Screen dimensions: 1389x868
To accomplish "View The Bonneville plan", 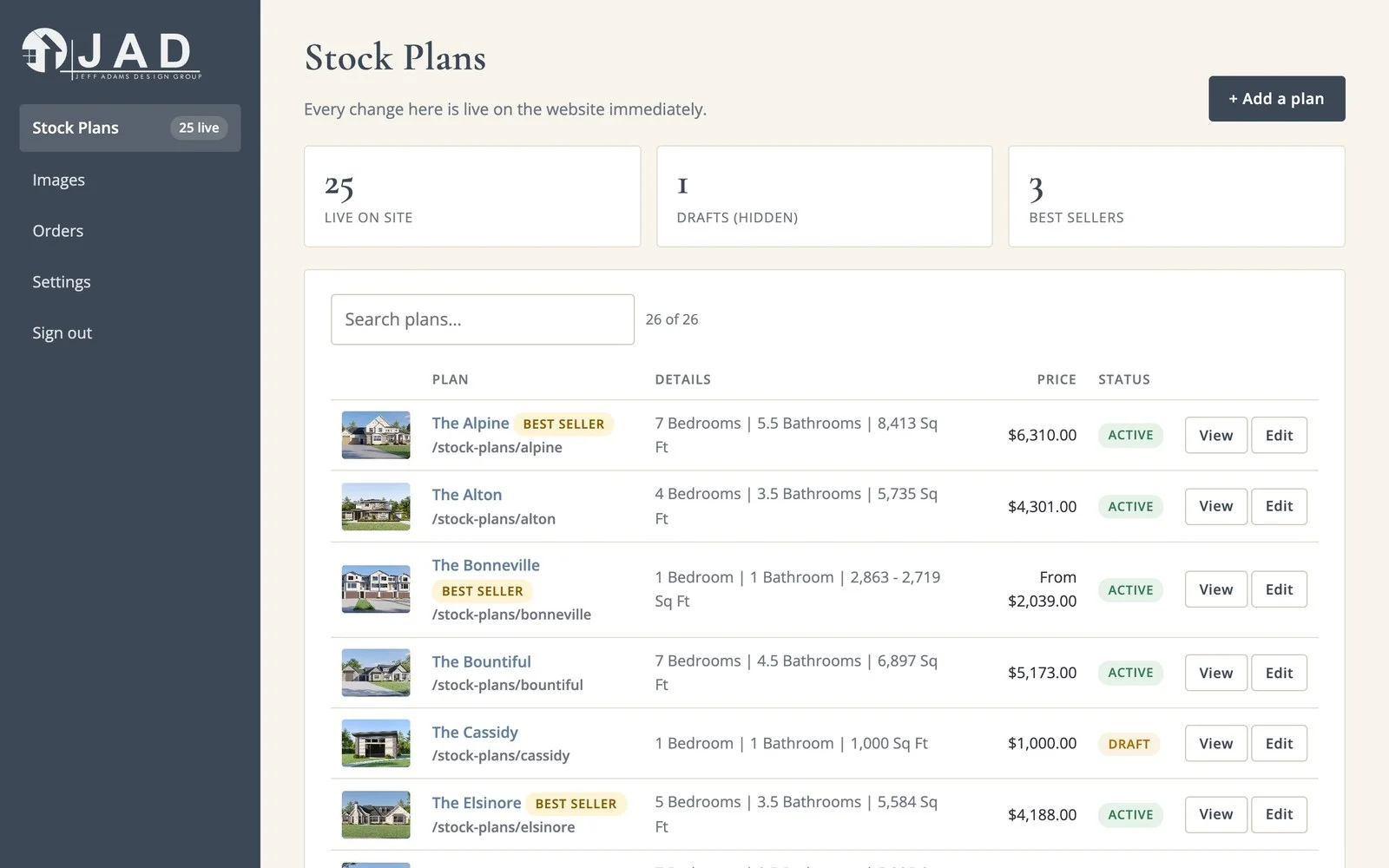I will click(x=1215, y=589).
